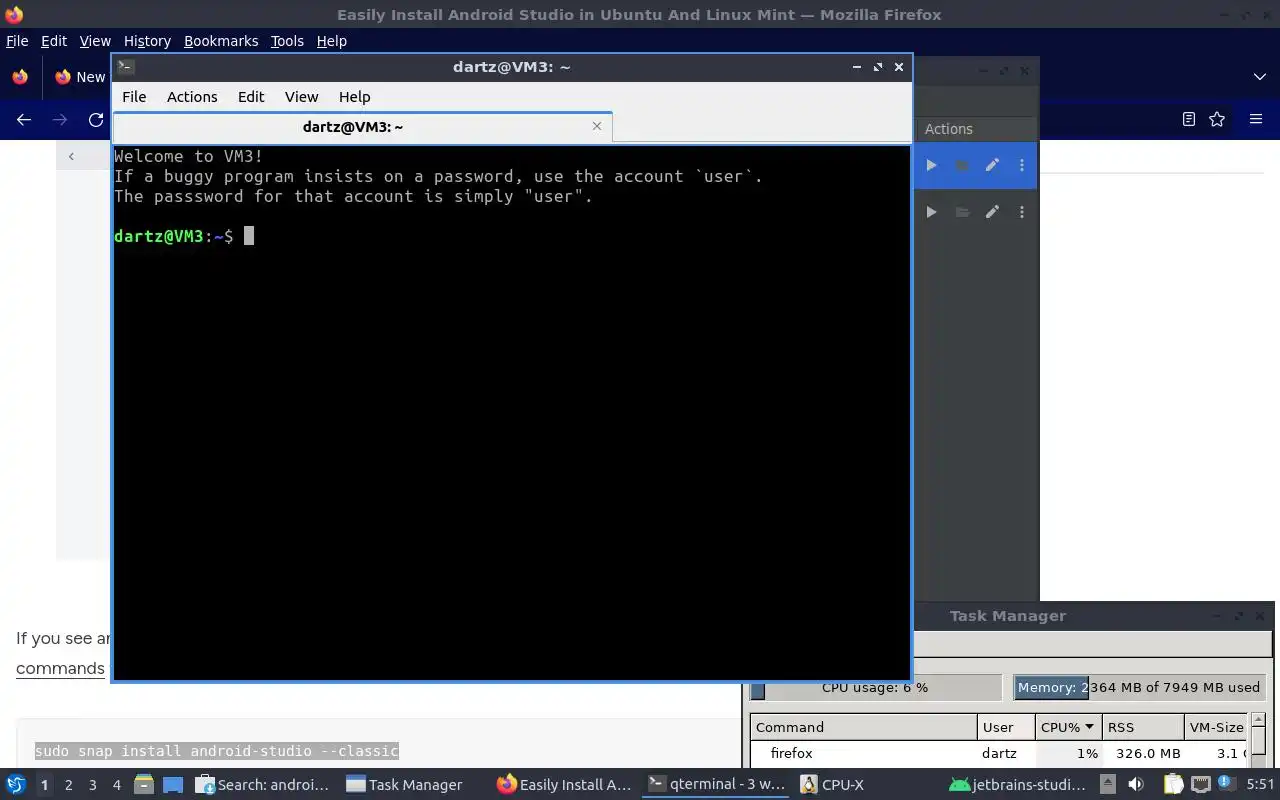The image size is (1280, 800).
Task: Switch to workspace 4
Action: pyautogui.click(x=116, y=785)
